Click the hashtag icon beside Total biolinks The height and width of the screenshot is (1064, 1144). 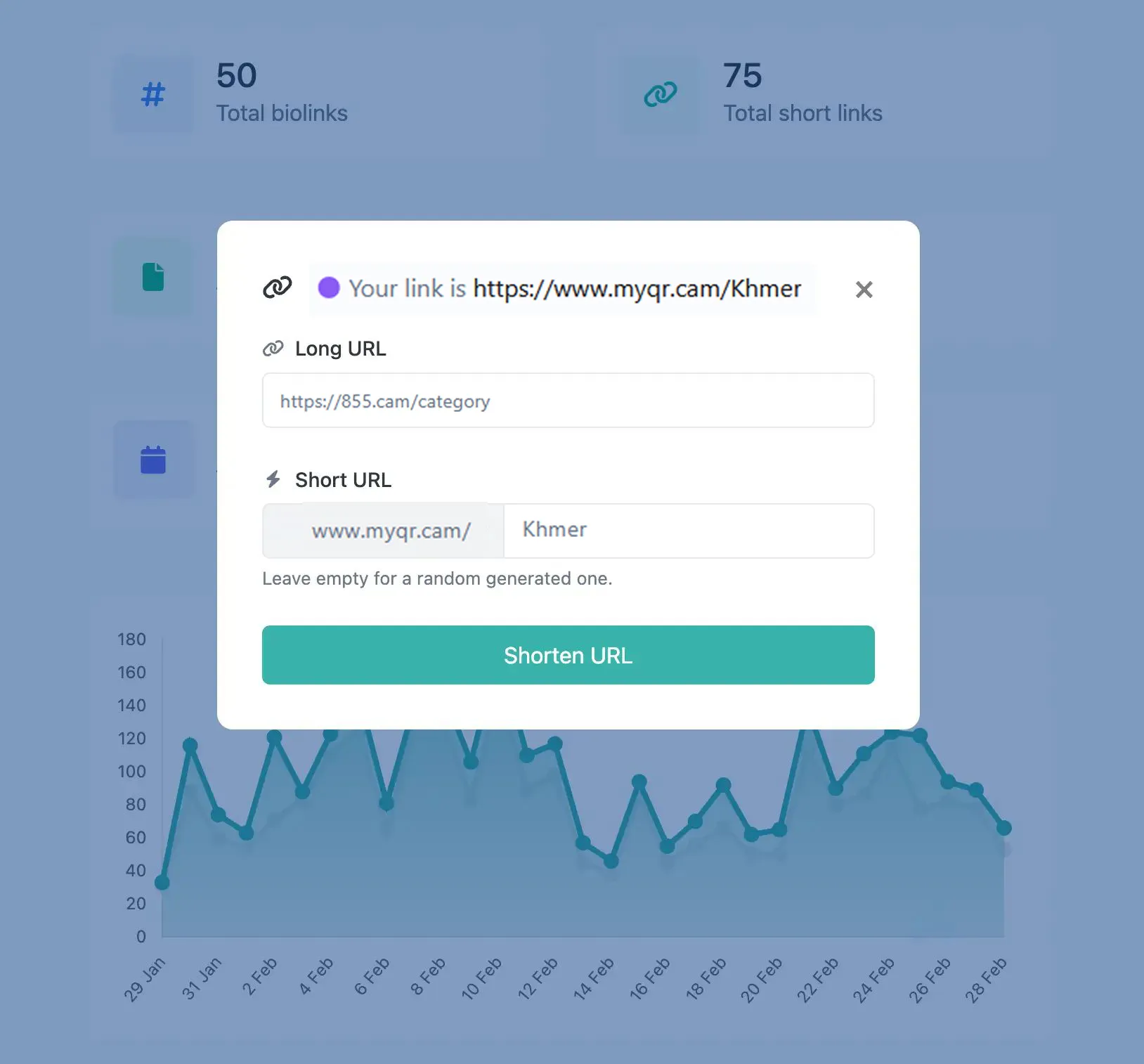[x=153, y=95]
